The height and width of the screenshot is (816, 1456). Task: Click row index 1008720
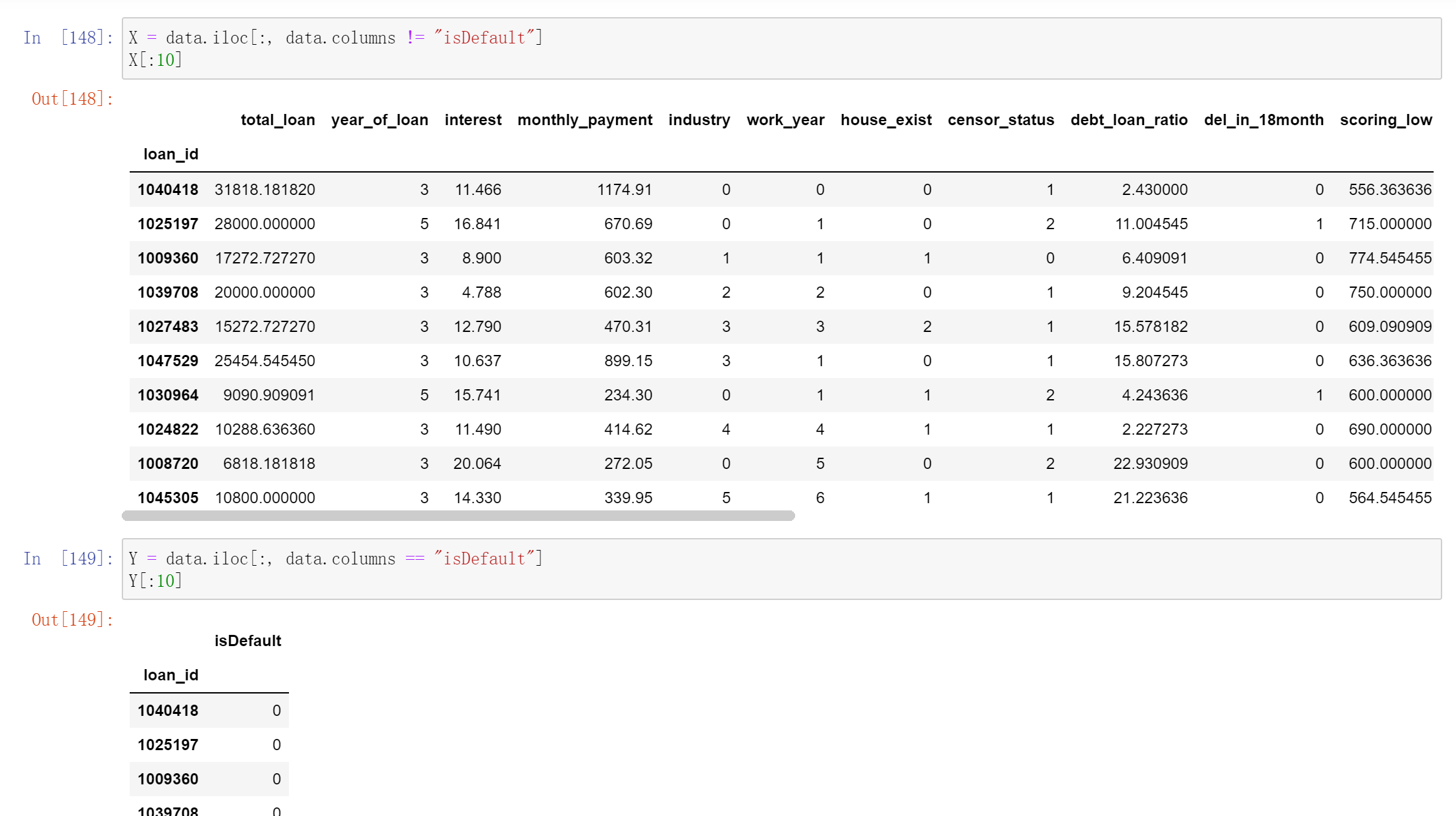pyautogui.click(x=168, y=464)
